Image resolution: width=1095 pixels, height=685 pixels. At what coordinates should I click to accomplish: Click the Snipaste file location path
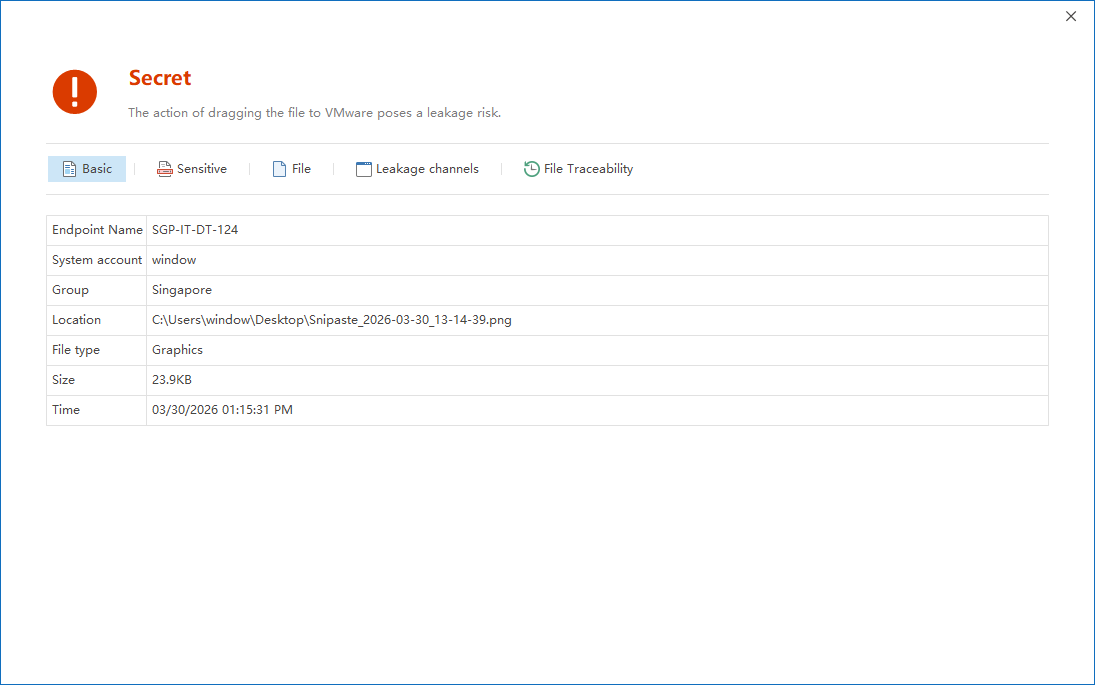(331, 320)
